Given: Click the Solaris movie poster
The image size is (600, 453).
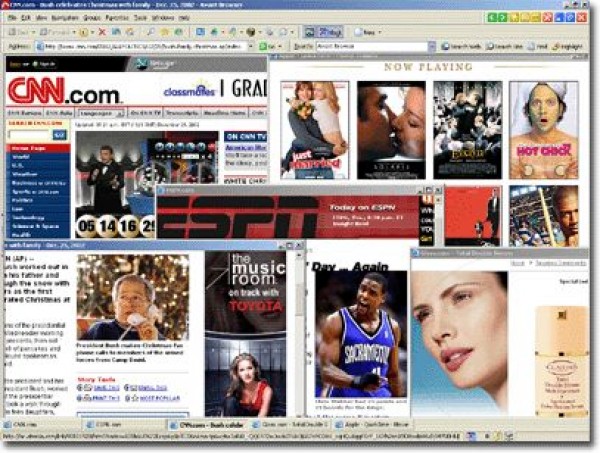Looking at the screenshot, I should coord(391,130).
